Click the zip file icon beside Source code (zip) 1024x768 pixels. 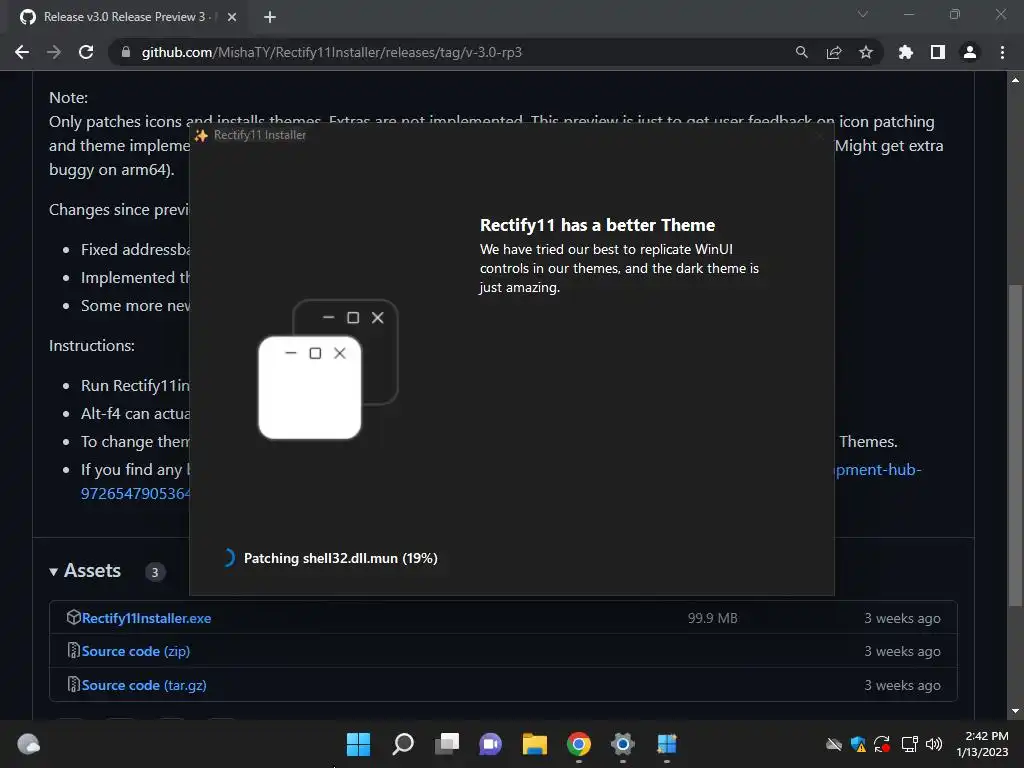tap(73, 650)
